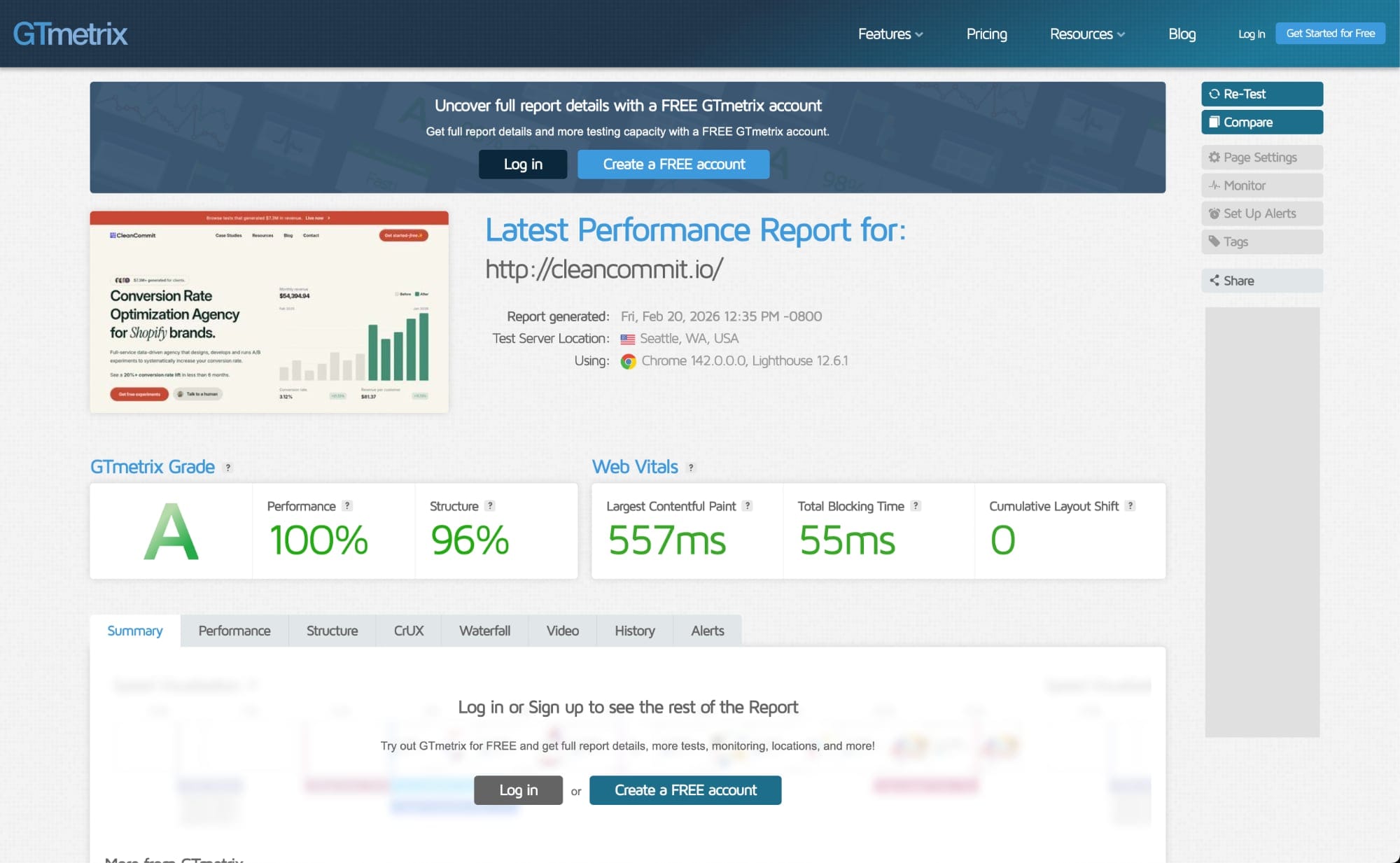Click the GTmetrix logo
The height and width of the screenshot is (863, 1400).
pyautogui.click(x=69, y=33)
